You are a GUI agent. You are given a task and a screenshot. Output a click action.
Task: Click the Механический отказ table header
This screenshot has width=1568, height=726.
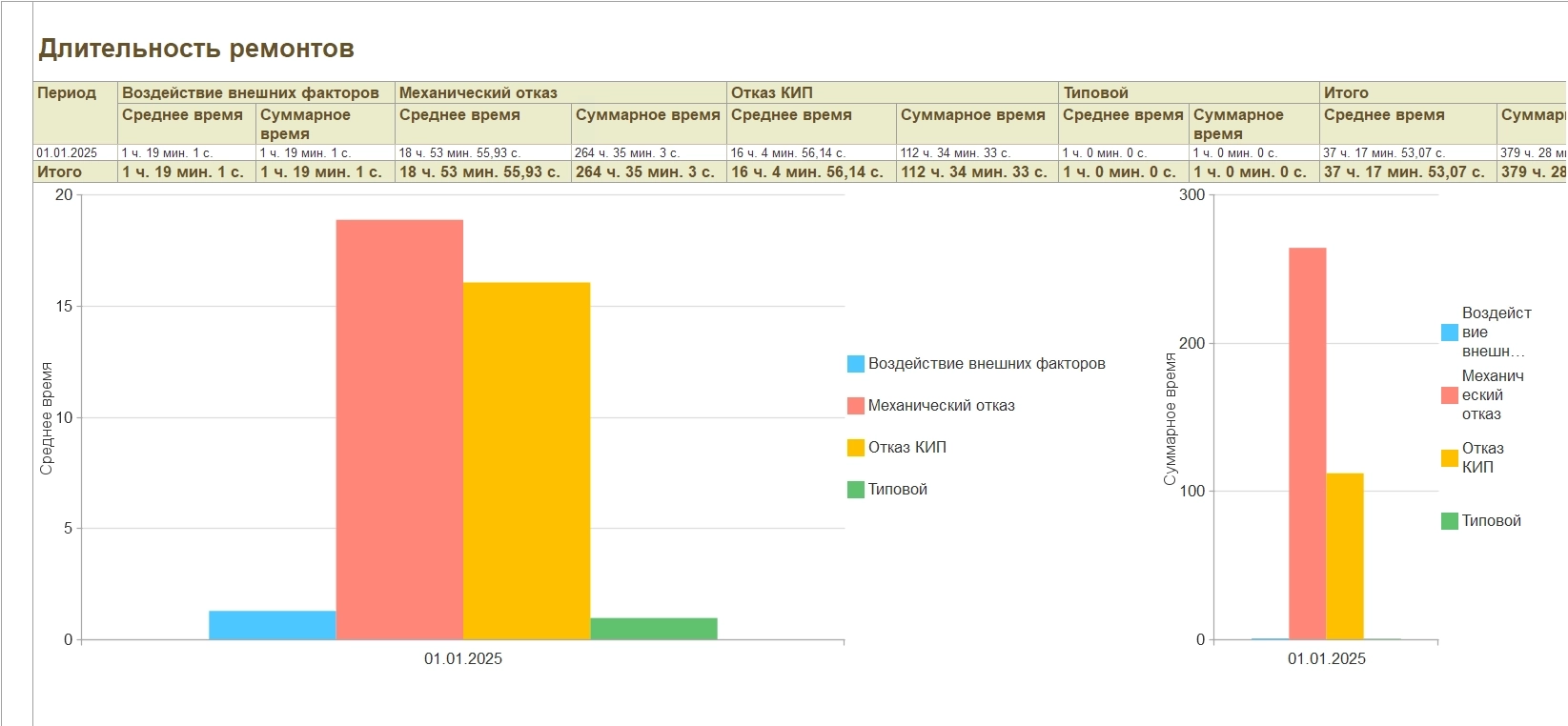click(478, 93)
